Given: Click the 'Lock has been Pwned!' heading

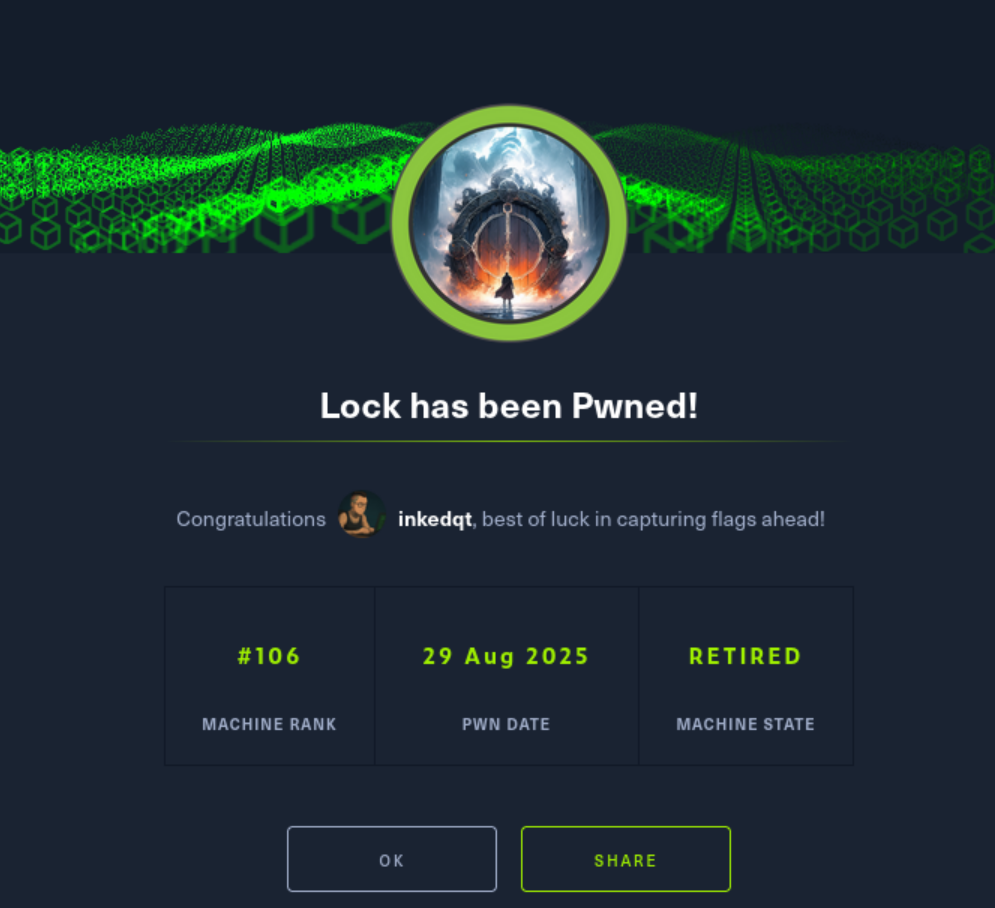Looking at the screenshot, I should (509, 405).
